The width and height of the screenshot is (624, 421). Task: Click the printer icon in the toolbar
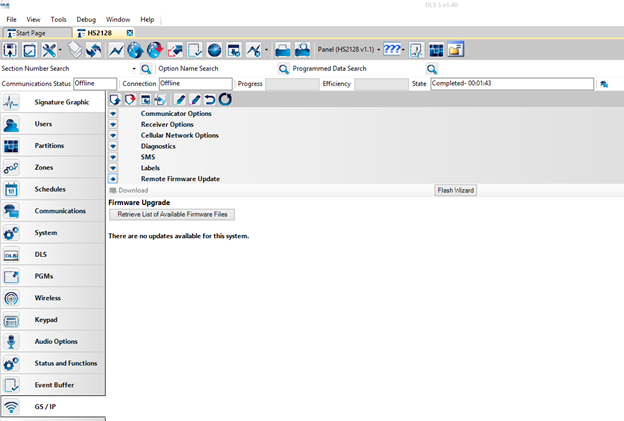coord(282,50)
